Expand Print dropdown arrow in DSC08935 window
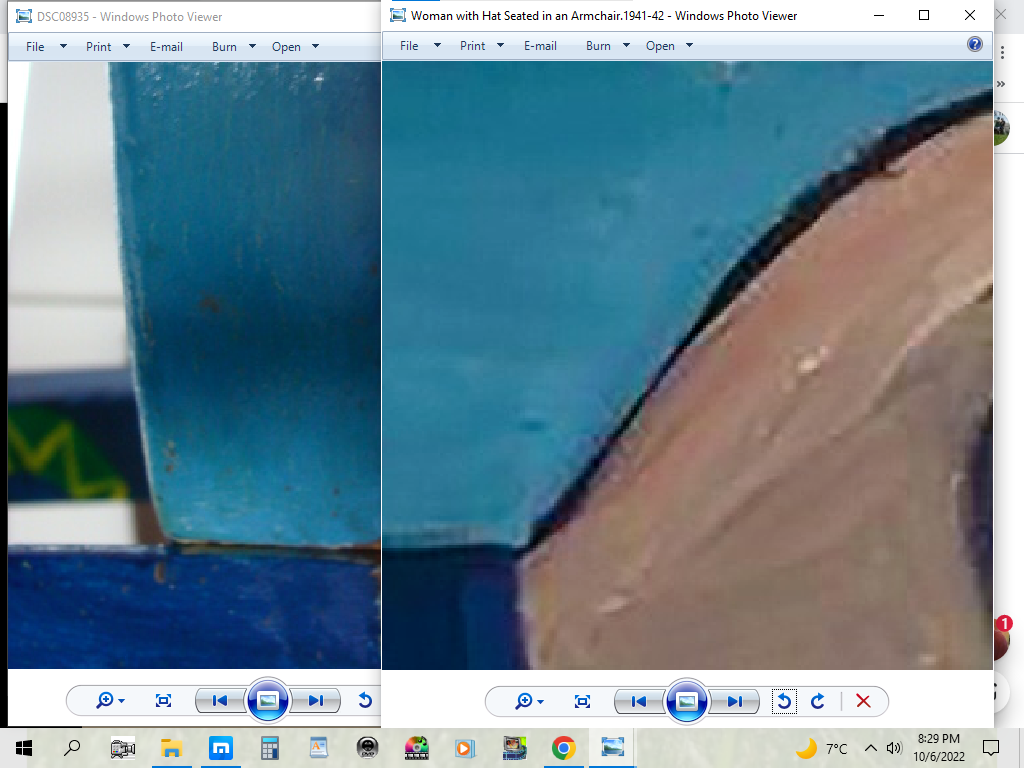 [127, 46]
